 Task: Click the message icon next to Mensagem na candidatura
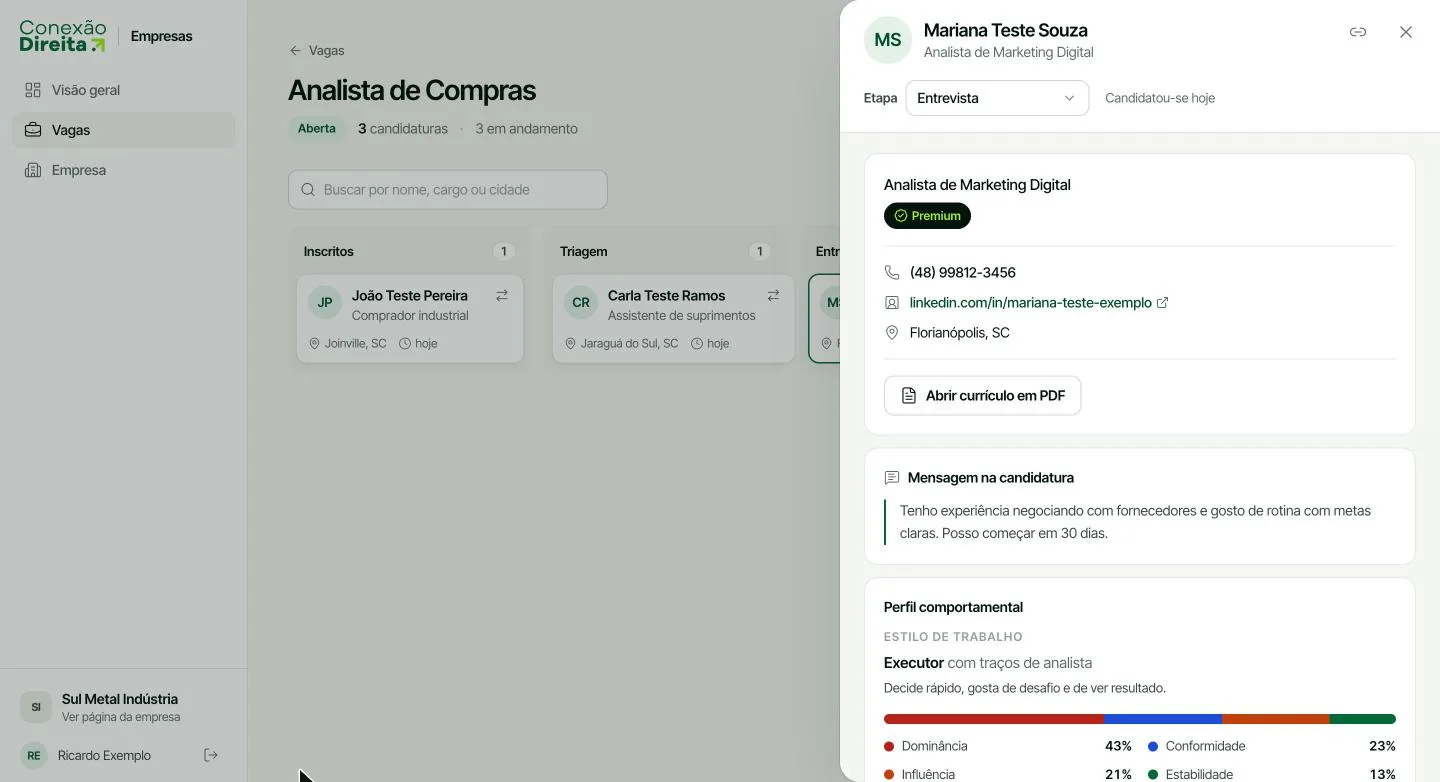pyautogui.click(x=892, y=478)
